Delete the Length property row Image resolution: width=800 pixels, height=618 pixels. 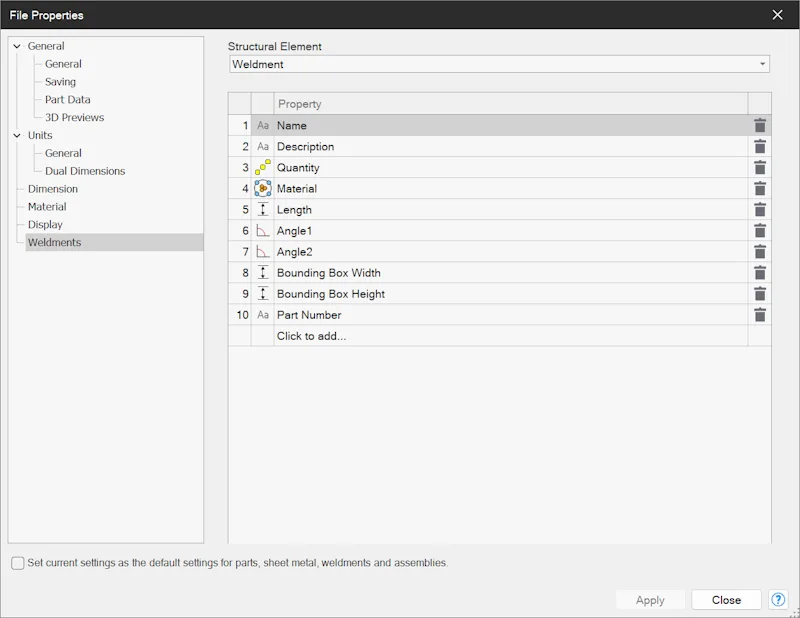point(760,210)
